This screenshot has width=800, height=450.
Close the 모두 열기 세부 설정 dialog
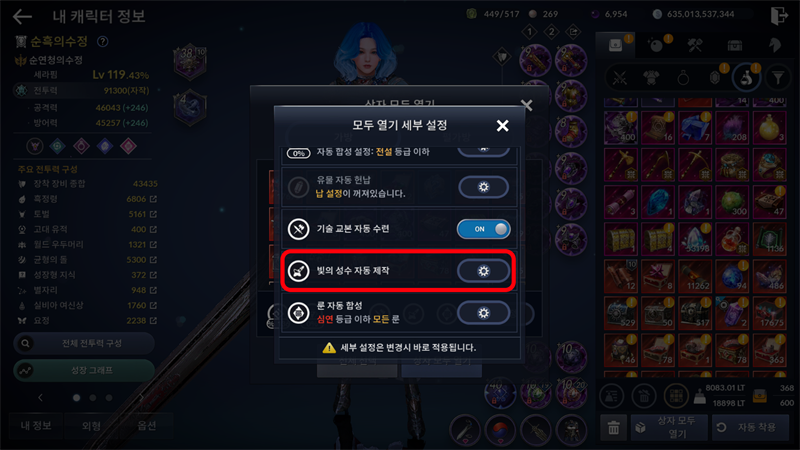pyautogui.click(x=503, y=126)
